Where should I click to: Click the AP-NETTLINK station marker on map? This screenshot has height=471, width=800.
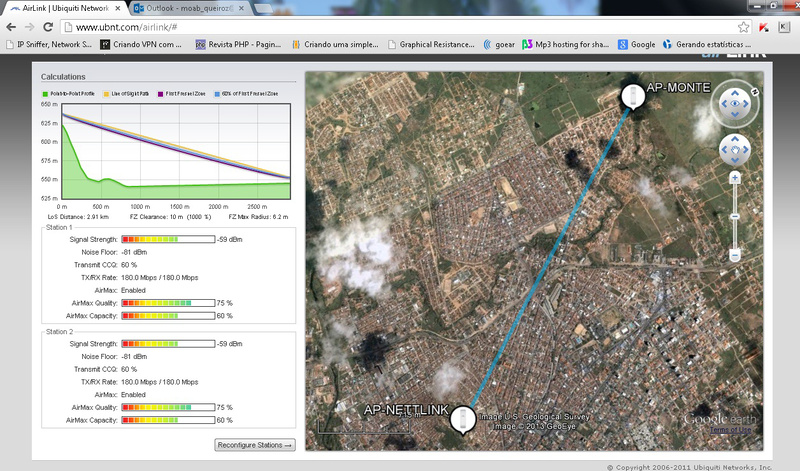pos(463,419)
